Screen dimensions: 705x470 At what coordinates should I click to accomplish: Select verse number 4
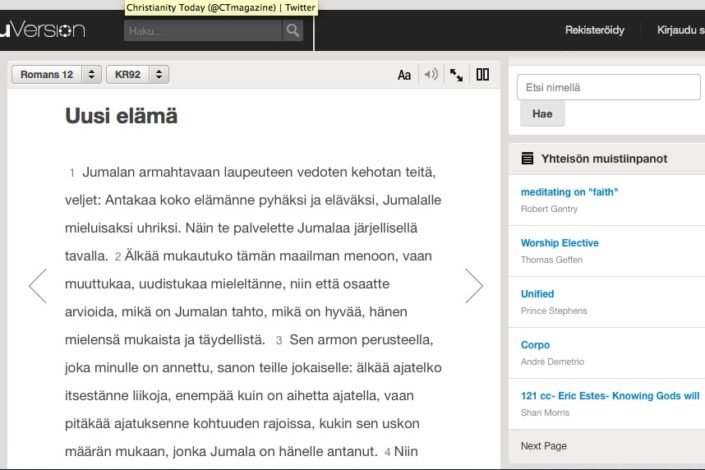(x=387, y=452)
